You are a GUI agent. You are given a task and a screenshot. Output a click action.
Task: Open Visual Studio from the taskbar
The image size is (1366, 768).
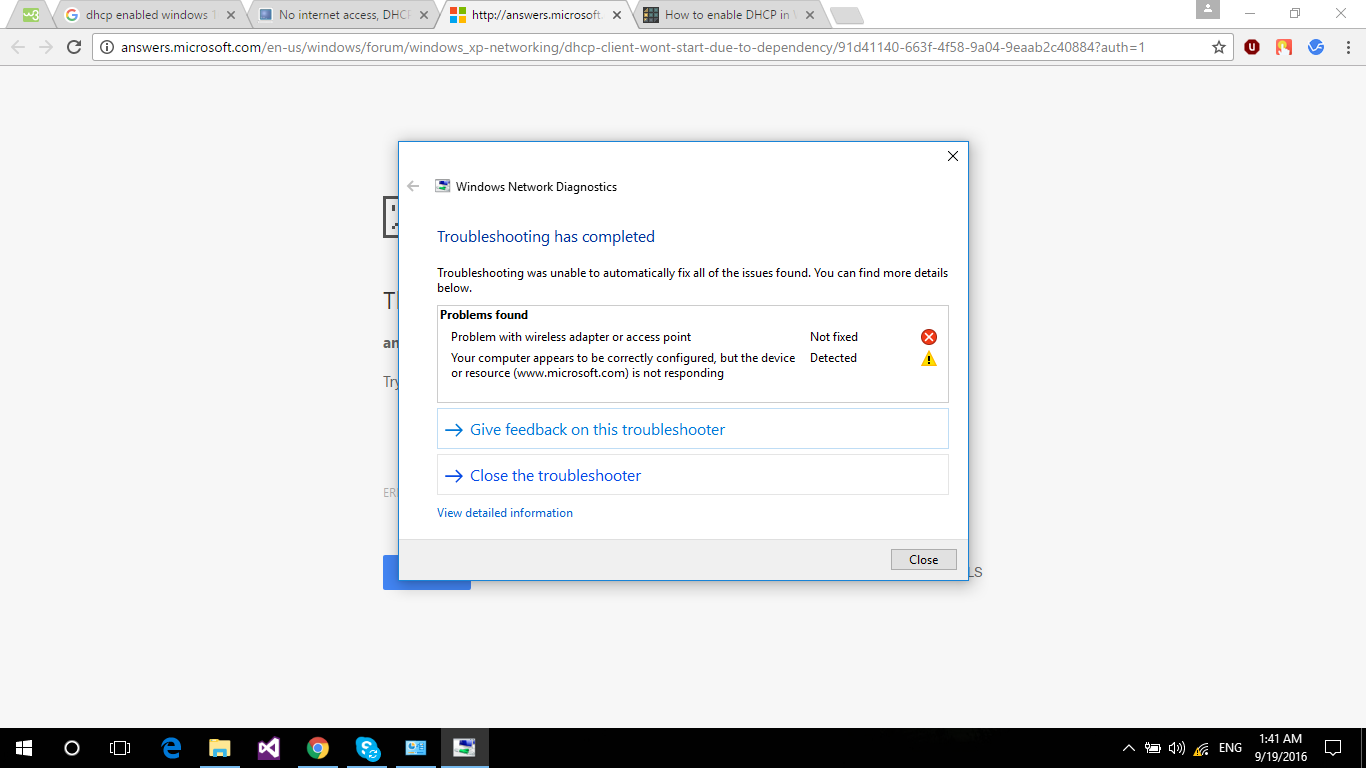tap(269, 748)
